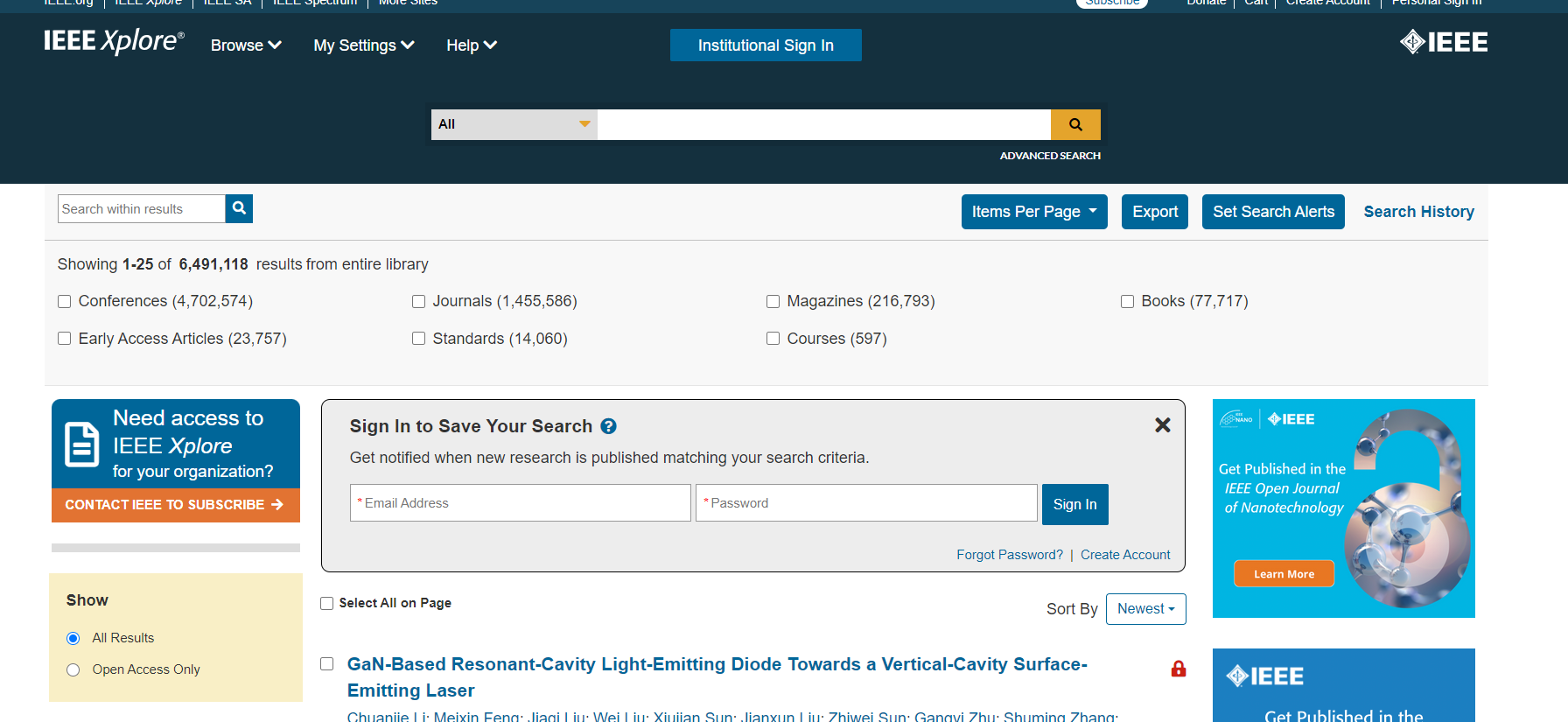Viewport: 1568px width, 722px height.
Task: Tick the Conferences checkbox
Action: coord(64,301)
